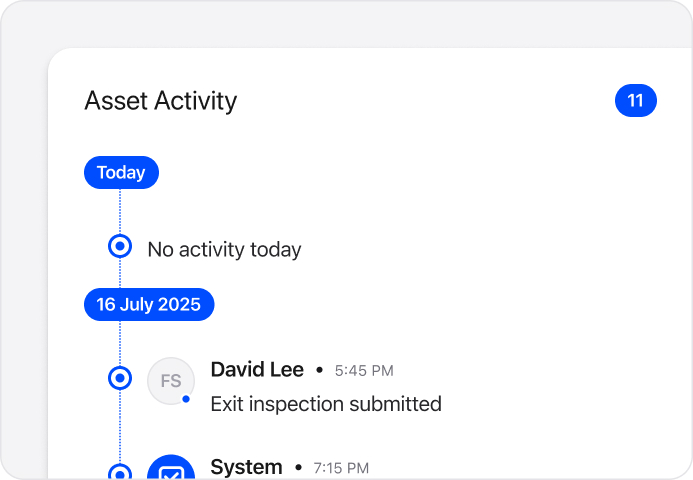The height and width of the screenshot is (480, 693).
Task: Select the 16 July 2025 date pill
Action: pos(149,304)
